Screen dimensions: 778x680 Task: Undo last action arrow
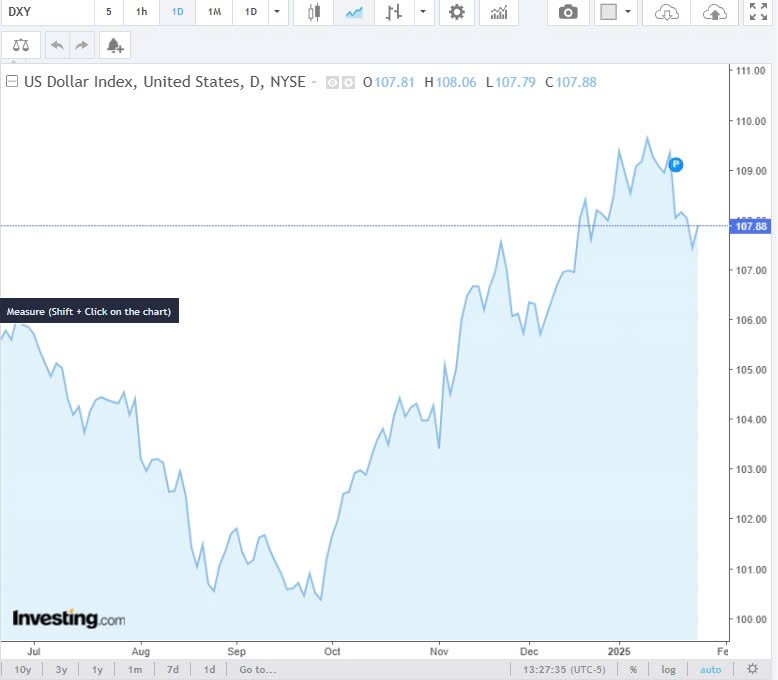57,46
